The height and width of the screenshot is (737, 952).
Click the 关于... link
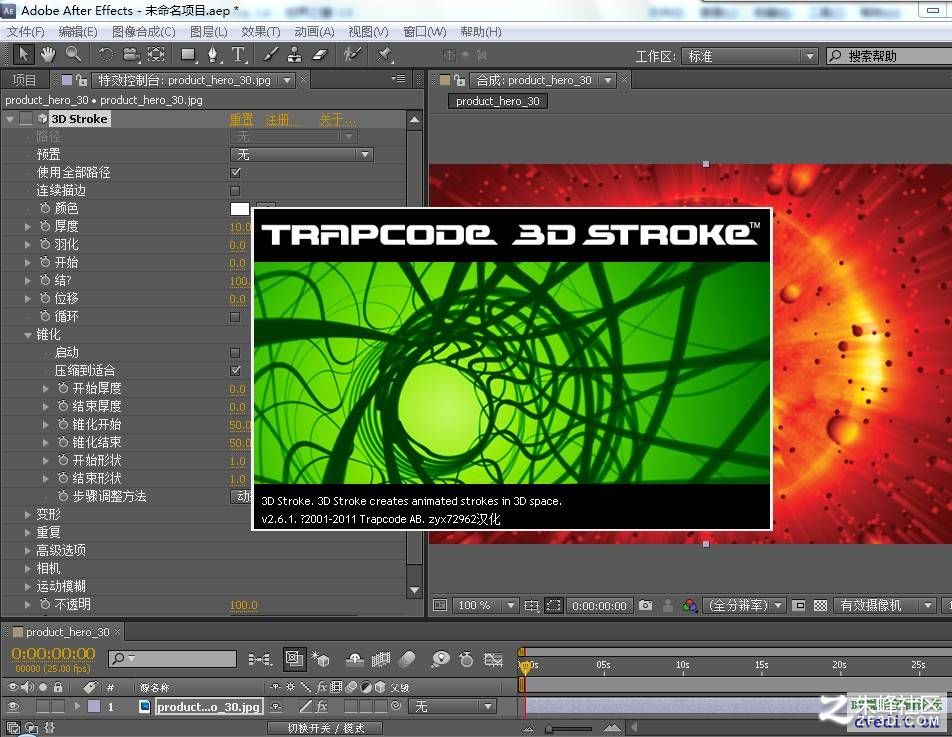(x=337, y=119)
